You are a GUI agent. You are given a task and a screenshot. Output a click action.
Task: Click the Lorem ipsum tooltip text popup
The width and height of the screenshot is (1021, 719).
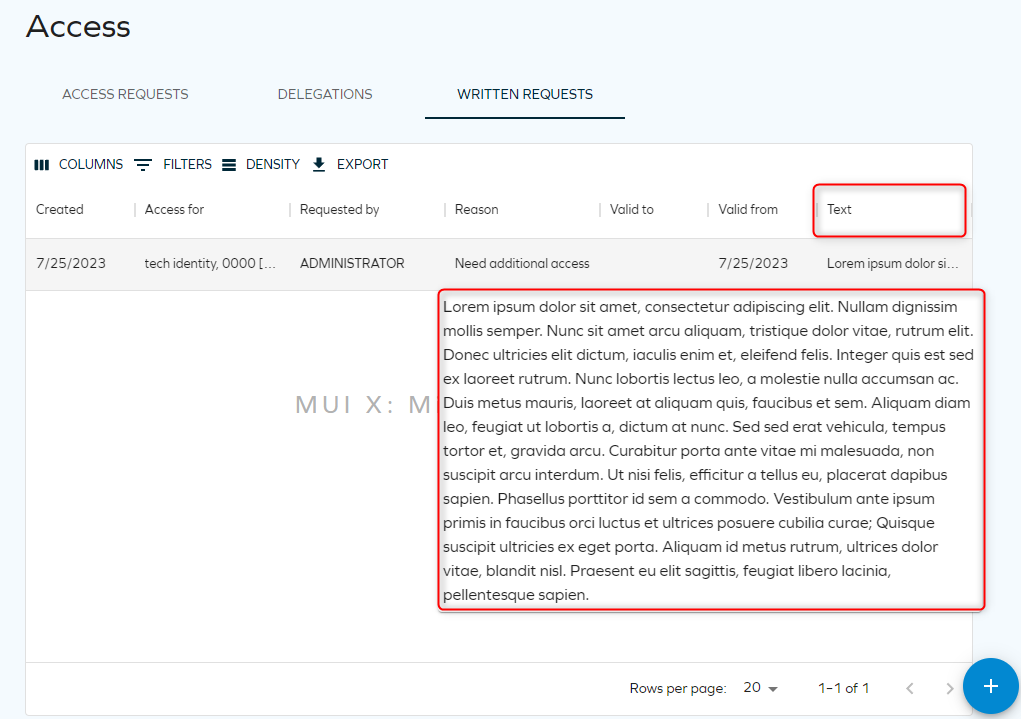pyautogui.click(x=711, y=451)
